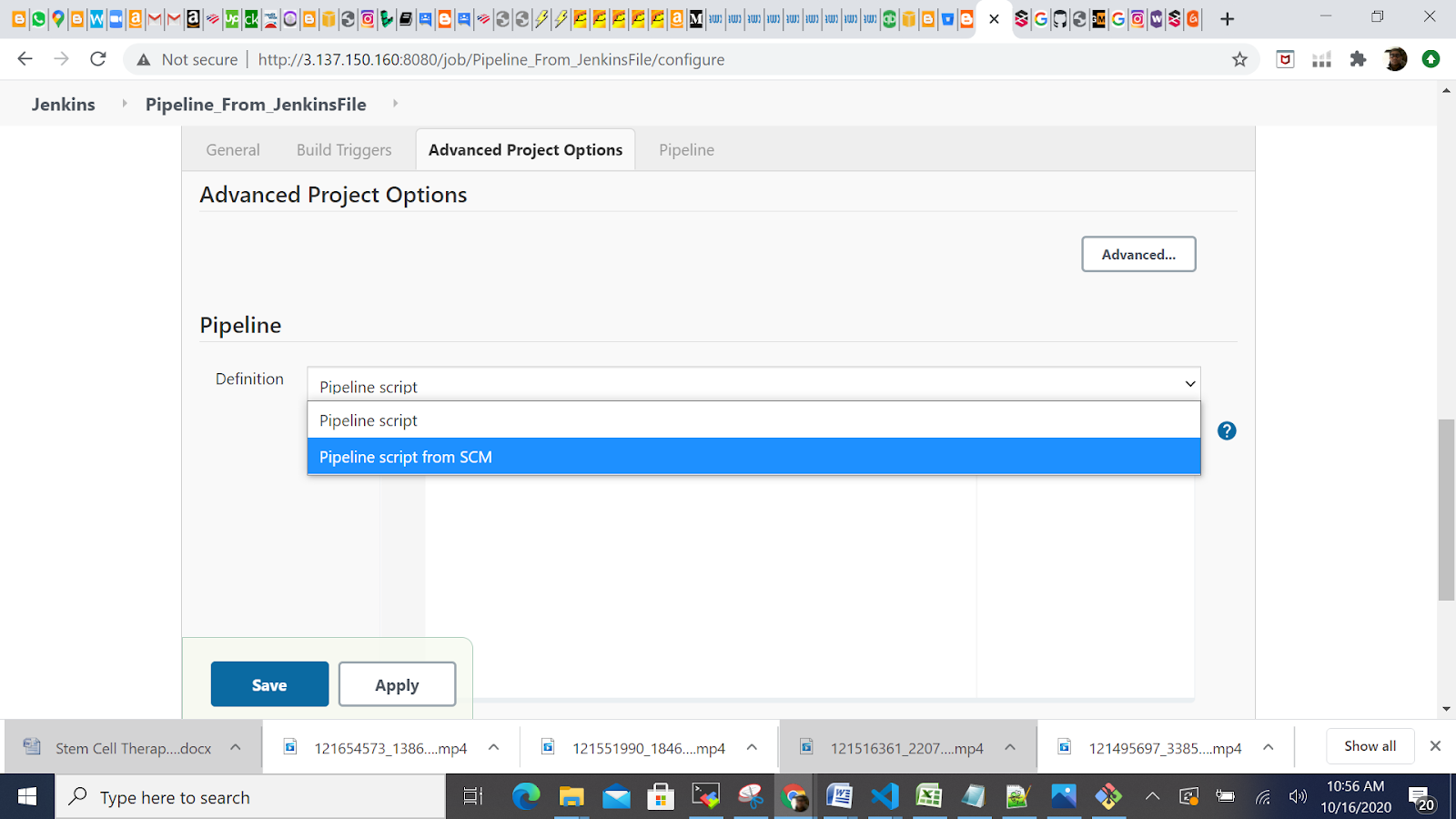Switch to the GitHub browser tab

1060,19
